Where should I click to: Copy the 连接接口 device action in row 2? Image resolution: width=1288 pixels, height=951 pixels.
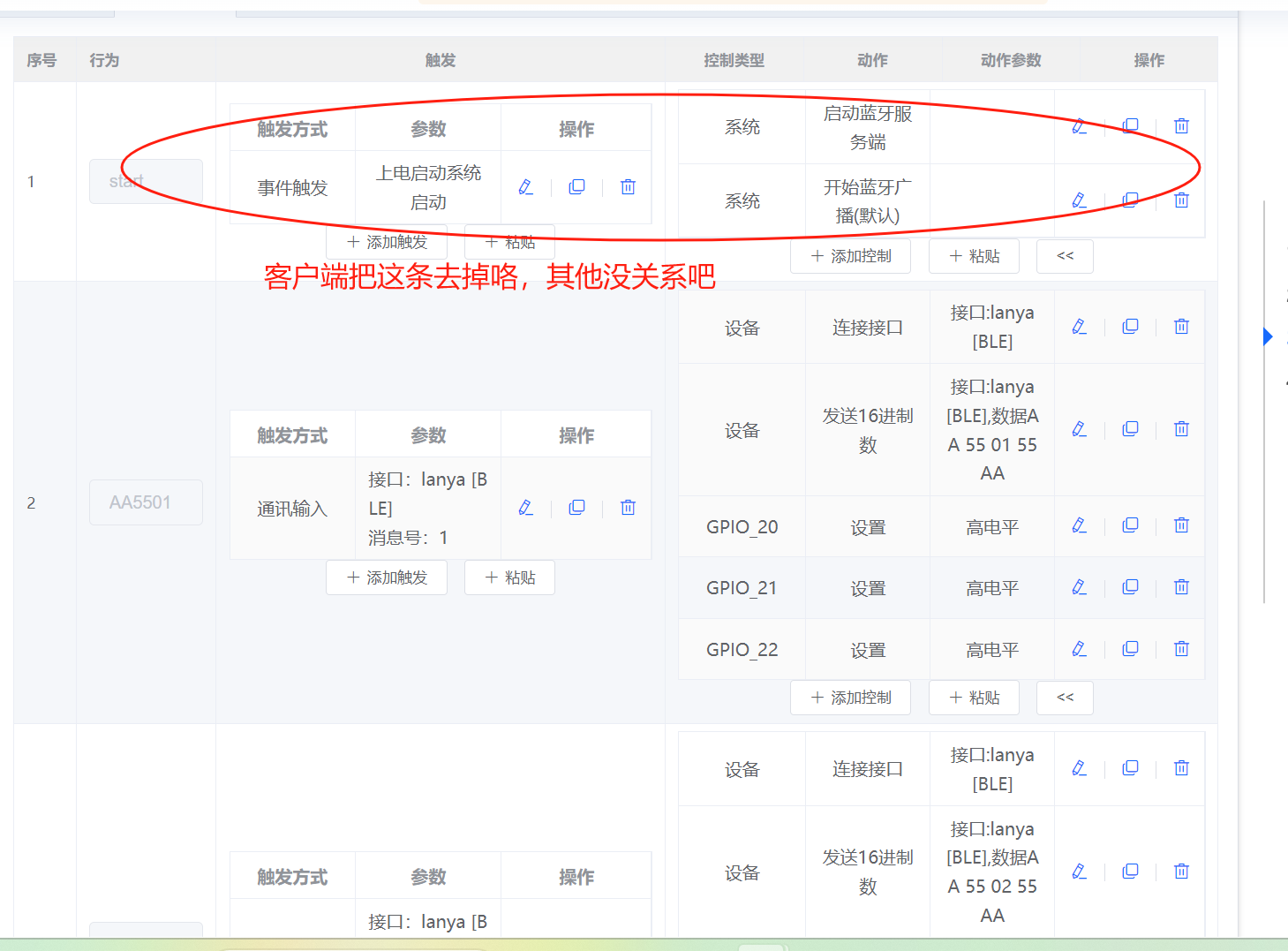[1130, 326]
